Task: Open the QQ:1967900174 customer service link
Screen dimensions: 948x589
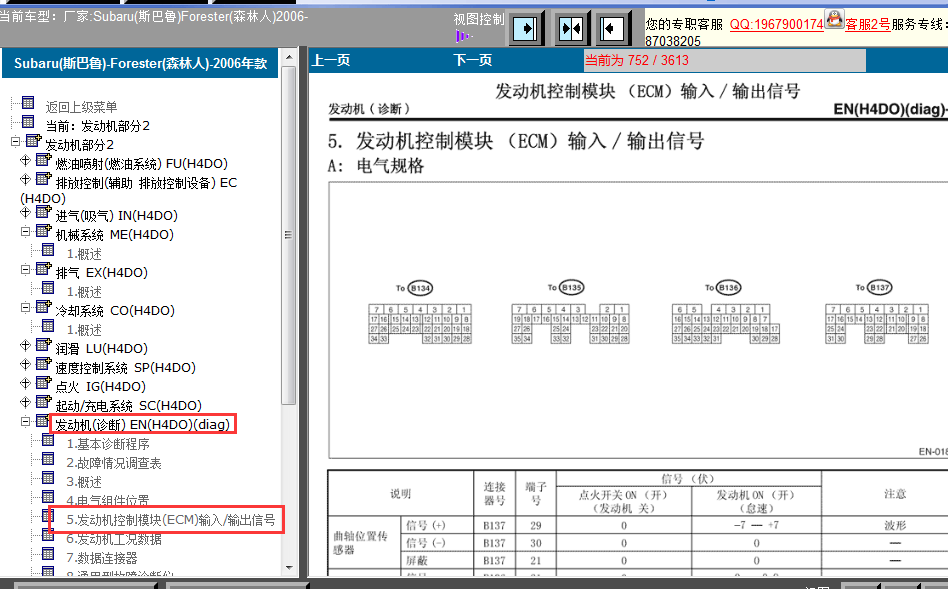Action: click(x=776, y=24)
